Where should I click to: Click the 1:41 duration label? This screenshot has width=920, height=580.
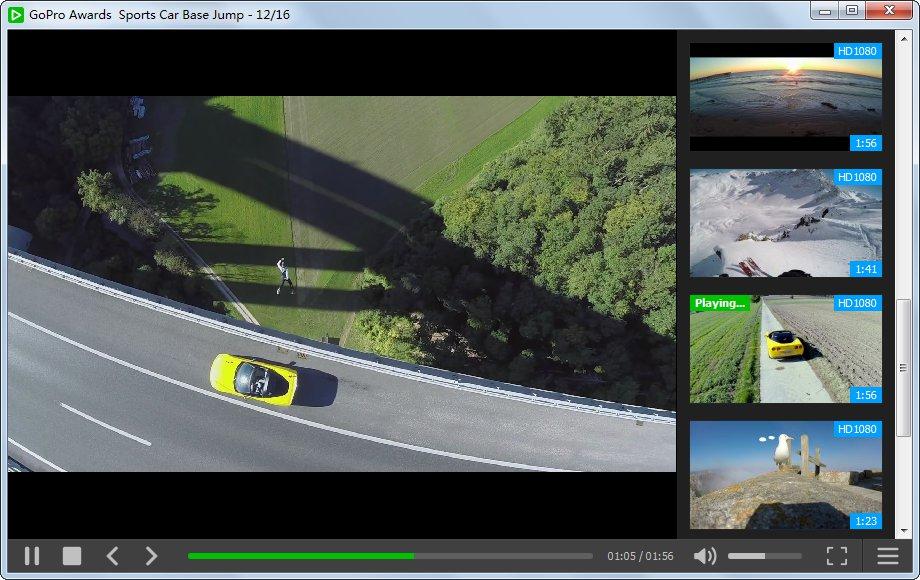865,269
